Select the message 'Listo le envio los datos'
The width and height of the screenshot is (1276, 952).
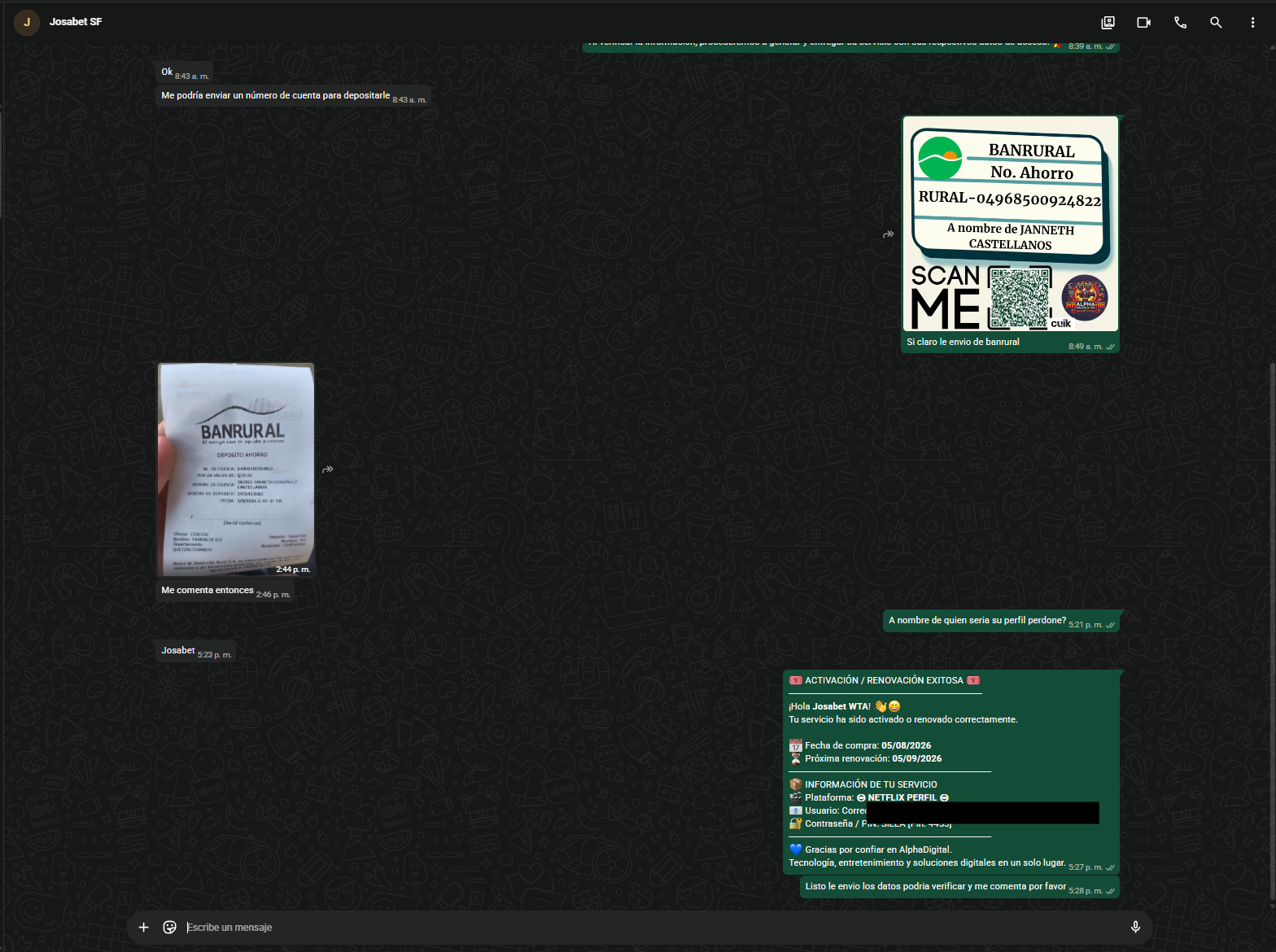tap(960, 887)
